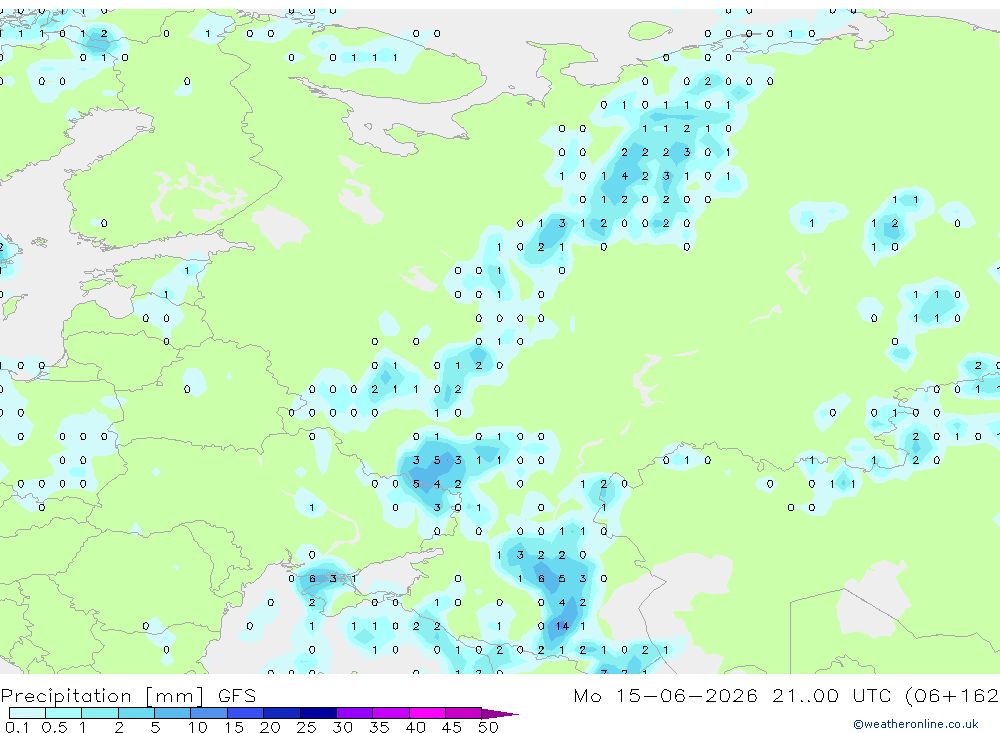Image resolution: width=1000 pixels, height=733 pixels.
Task: Click the 35–40 mm legend swatch
Action: point(391,713)
